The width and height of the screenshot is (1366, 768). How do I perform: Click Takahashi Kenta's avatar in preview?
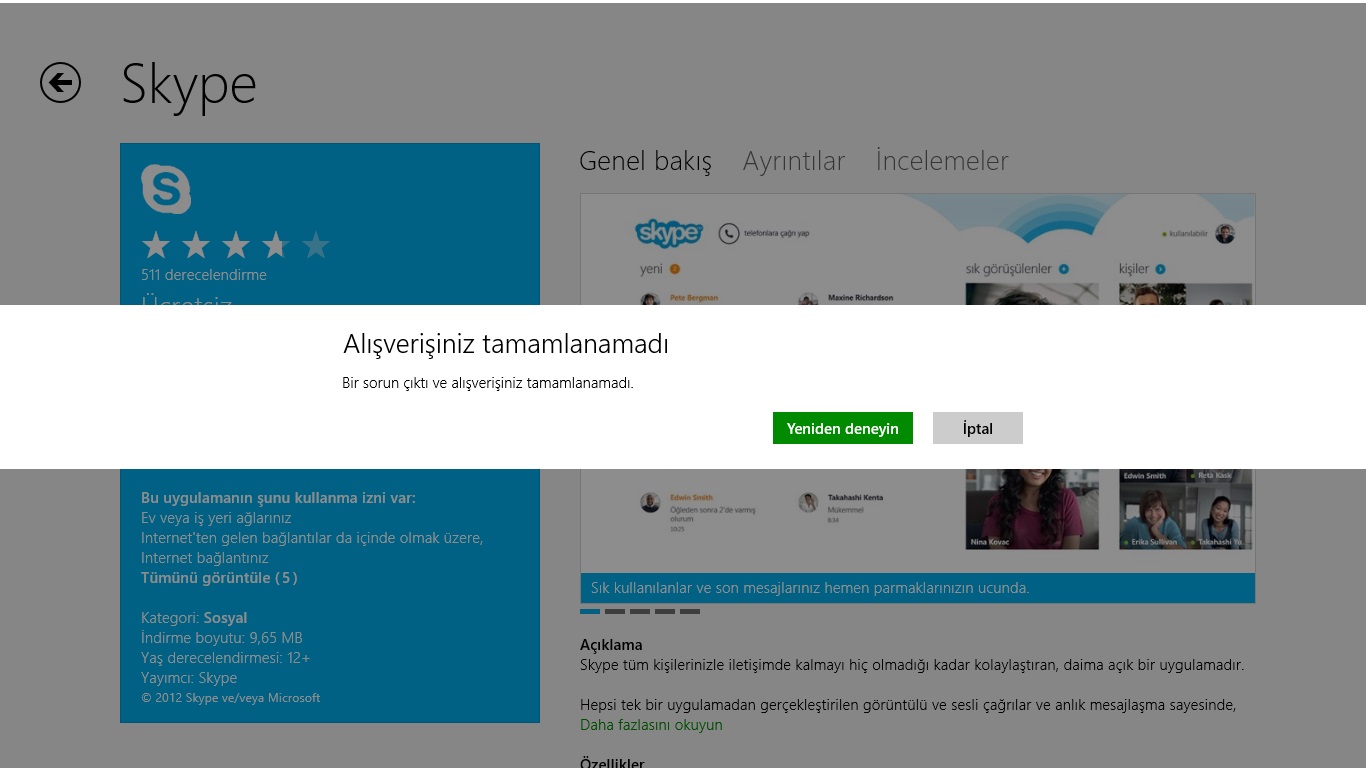point(808,503)
